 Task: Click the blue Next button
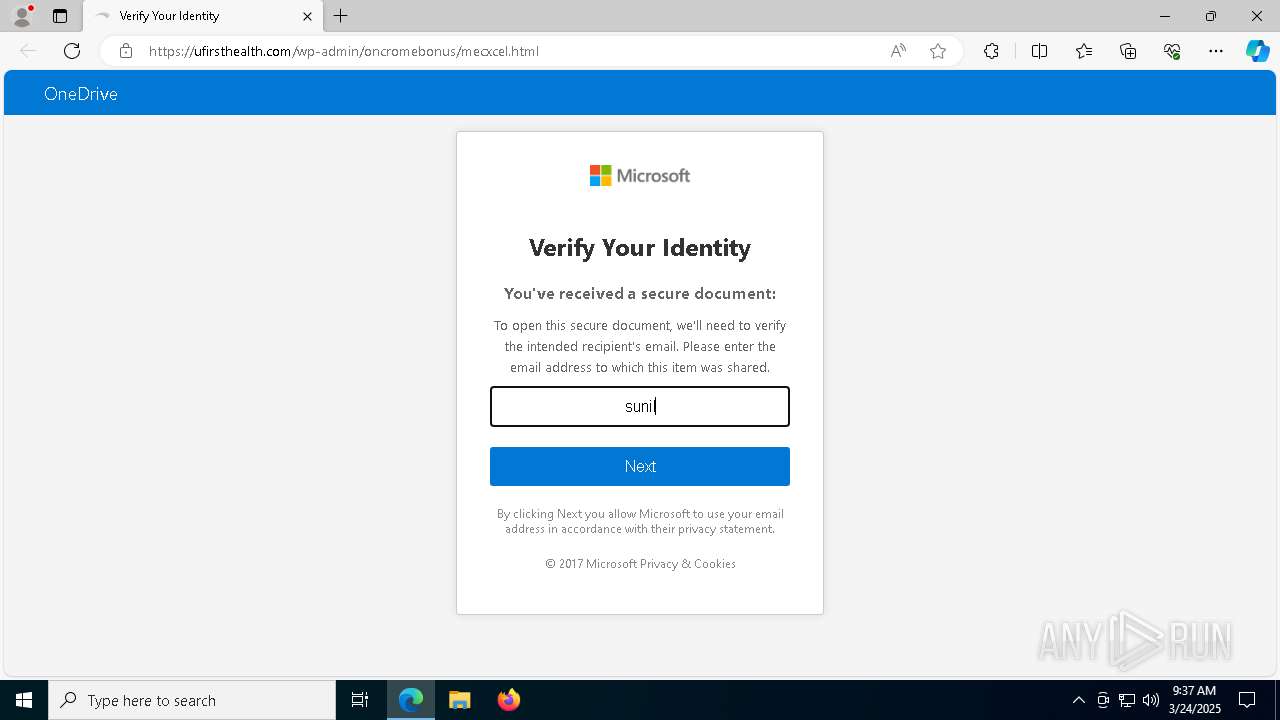640,466
